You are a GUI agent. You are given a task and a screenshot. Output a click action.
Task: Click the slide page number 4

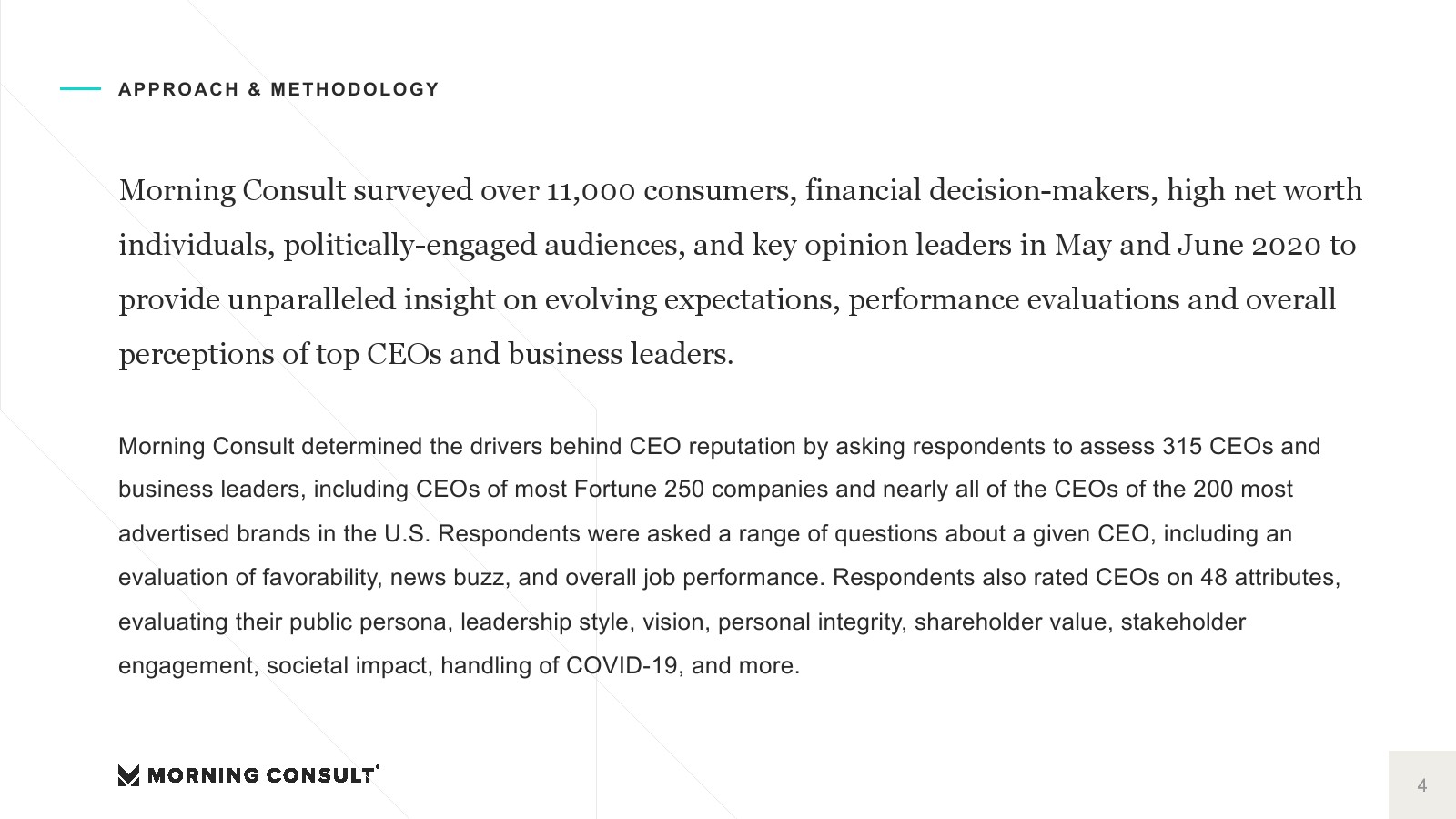[1421, 785]
